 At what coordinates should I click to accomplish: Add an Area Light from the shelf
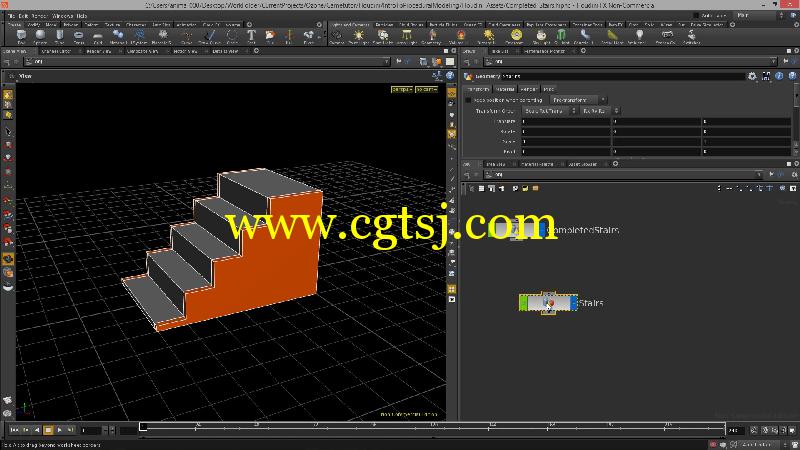pyautogui.click(x=407, y=36)
